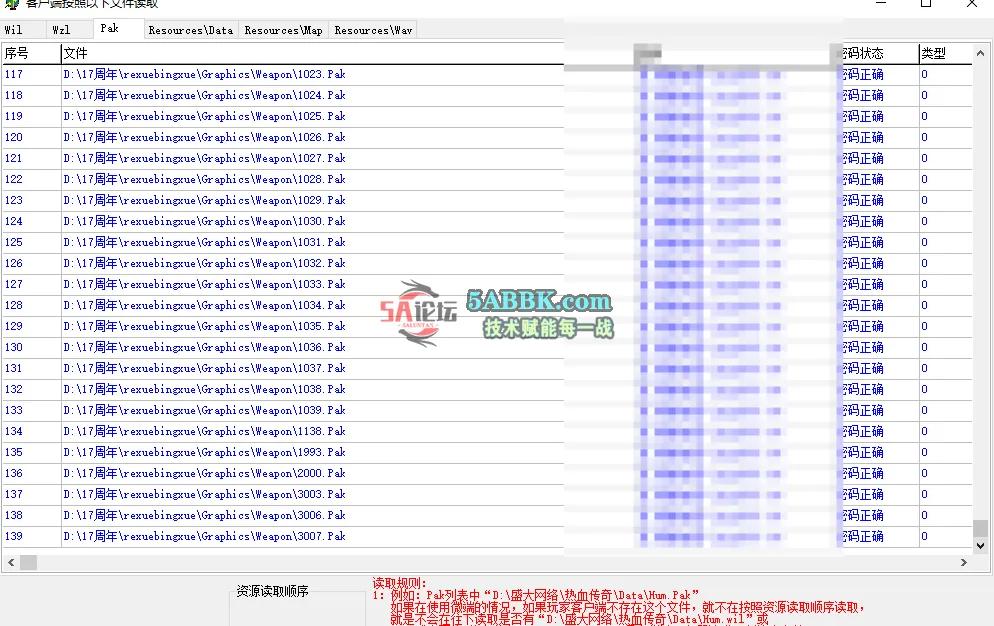Click 码正确 status in row 136
The height and width of the screenshot is (626, 994).
pyautogui.click(x=863, y=473)
